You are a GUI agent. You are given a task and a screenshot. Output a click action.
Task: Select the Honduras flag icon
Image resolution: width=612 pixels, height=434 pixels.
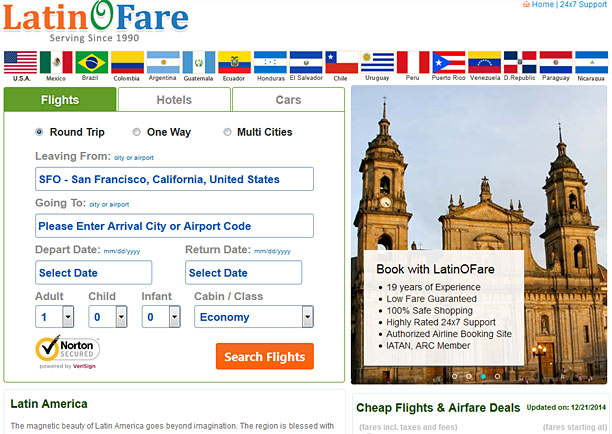pyautogui.click(x=270, y=62)
